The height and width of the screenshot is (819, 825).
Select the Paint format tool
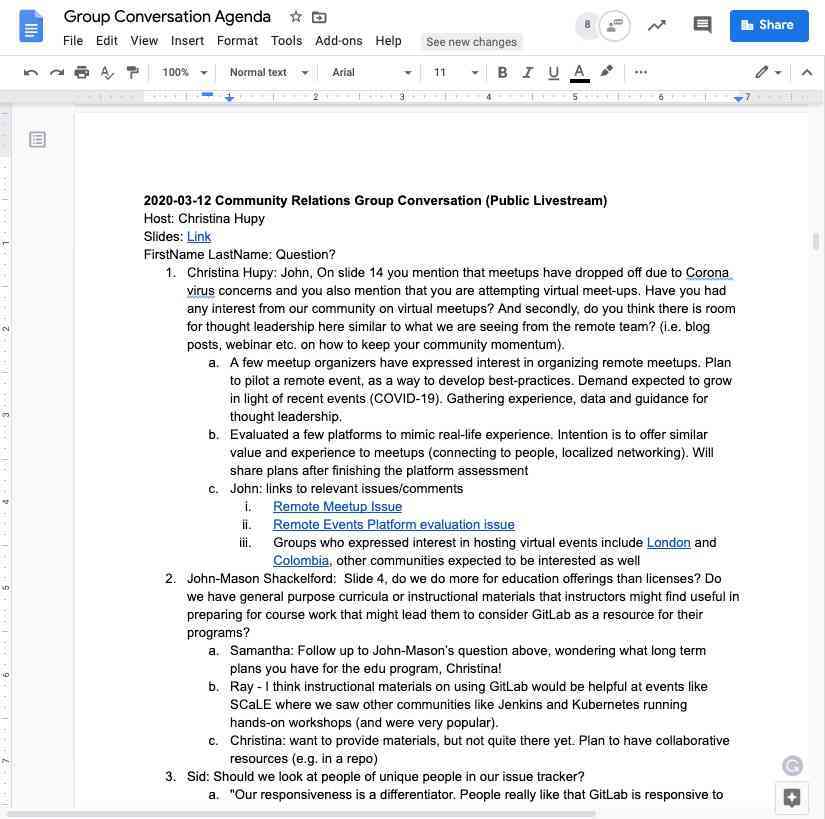(132, 72)
